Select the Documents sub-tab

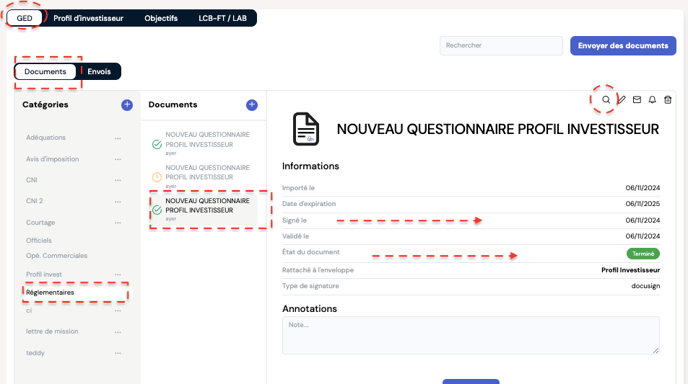point(45,72)
